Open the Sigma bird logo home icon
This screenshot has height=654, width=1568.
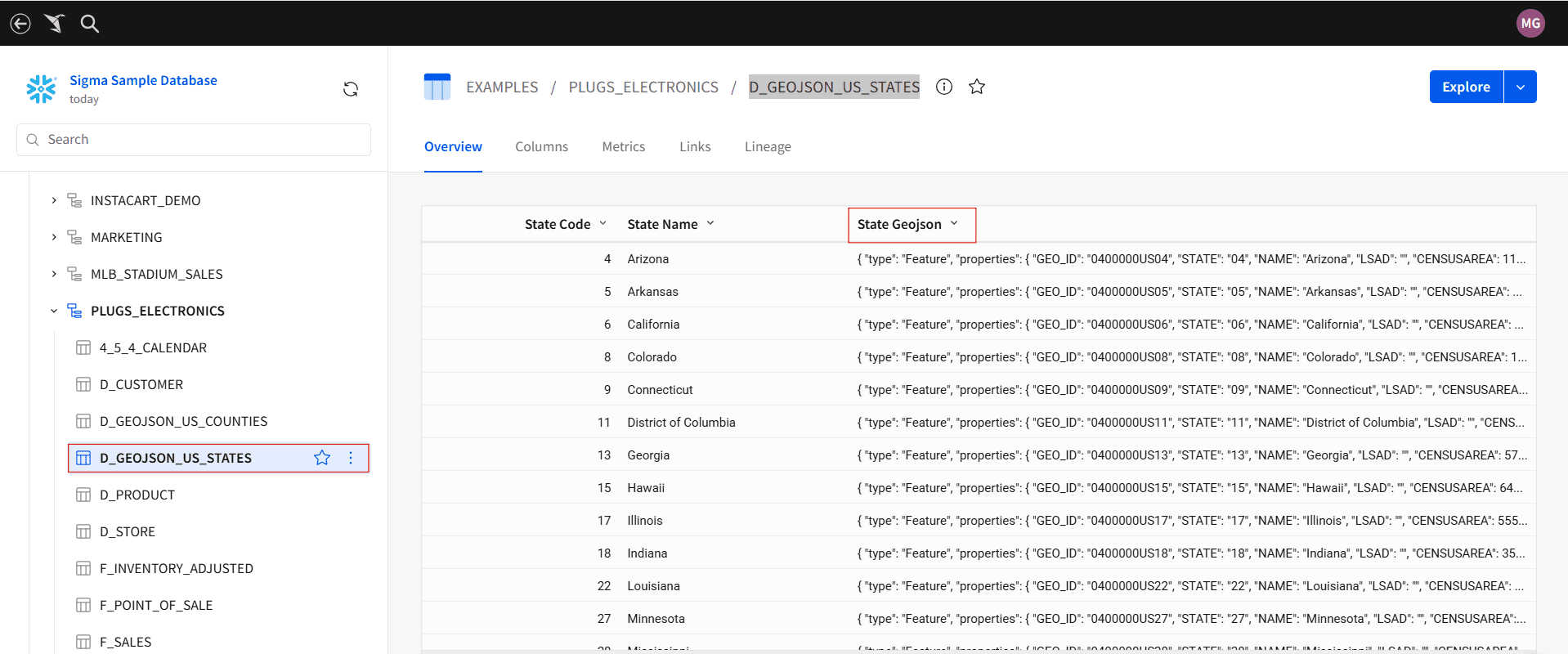tap(55, 24)
